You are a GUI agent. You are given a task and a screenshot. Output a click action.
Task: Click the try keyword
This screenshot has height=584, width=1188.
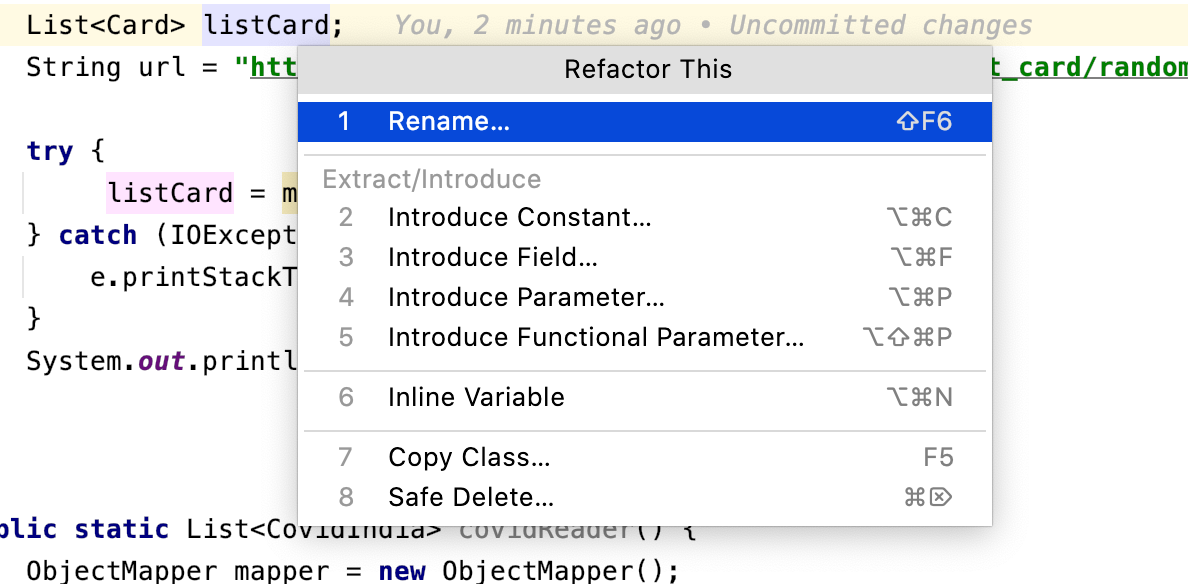pos(50,152)
